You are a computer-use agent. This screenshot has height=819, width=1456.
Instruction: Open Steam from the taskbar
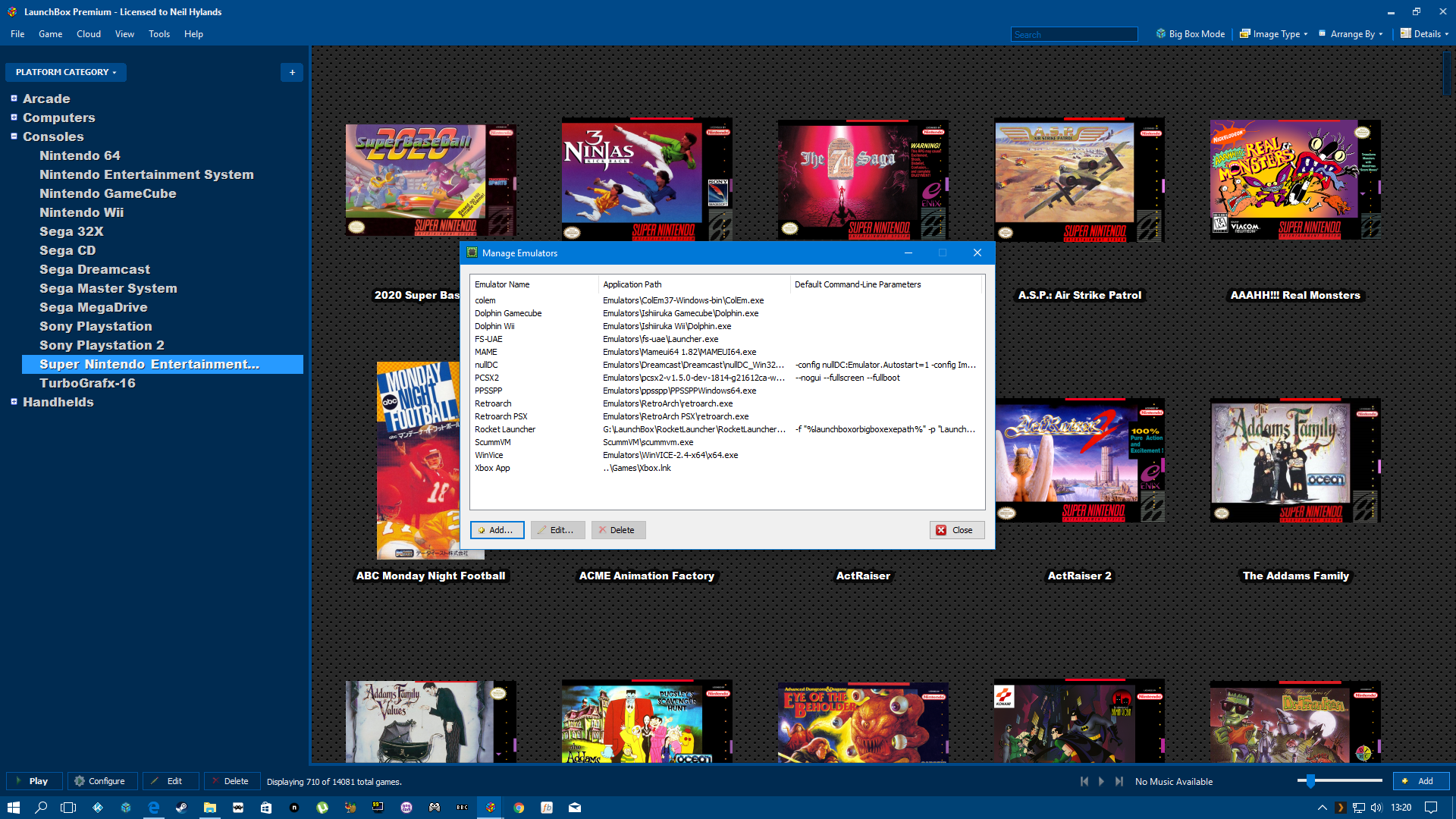point(182,808)
